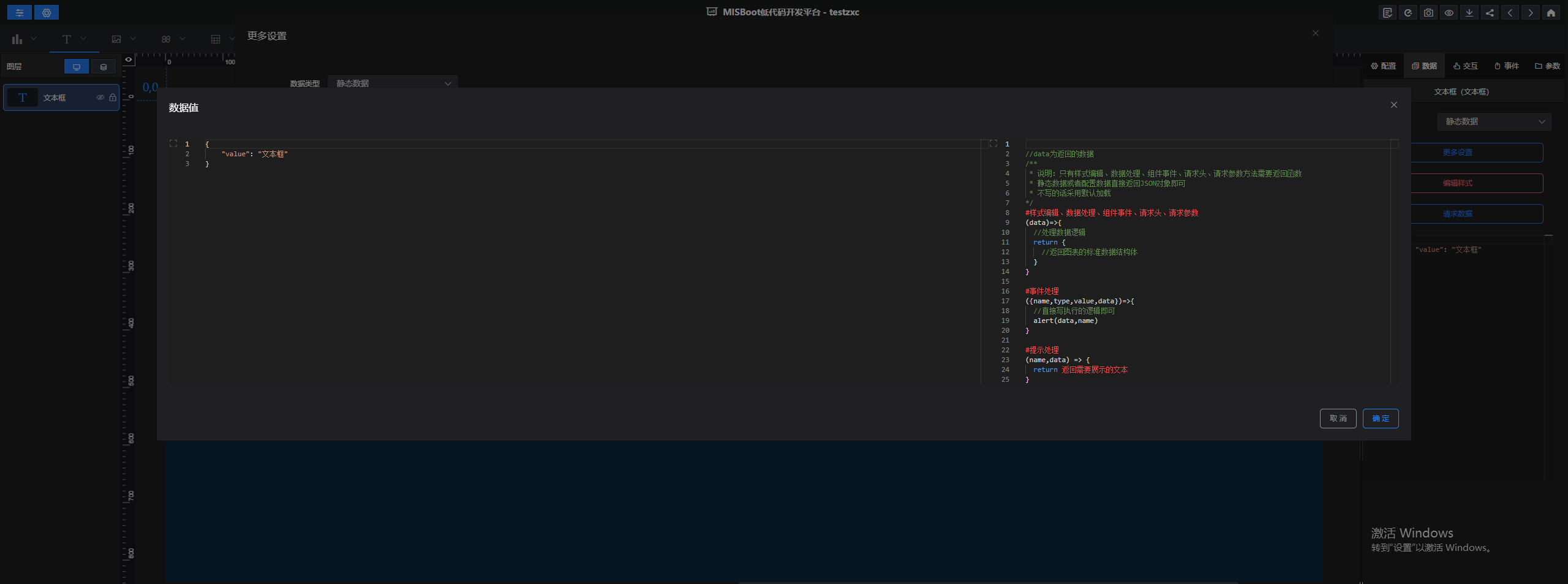Screen dimensions: 1568x584
Task: Click the 文本框 (文本框) component title
Action: click(x=1461, y=92)
